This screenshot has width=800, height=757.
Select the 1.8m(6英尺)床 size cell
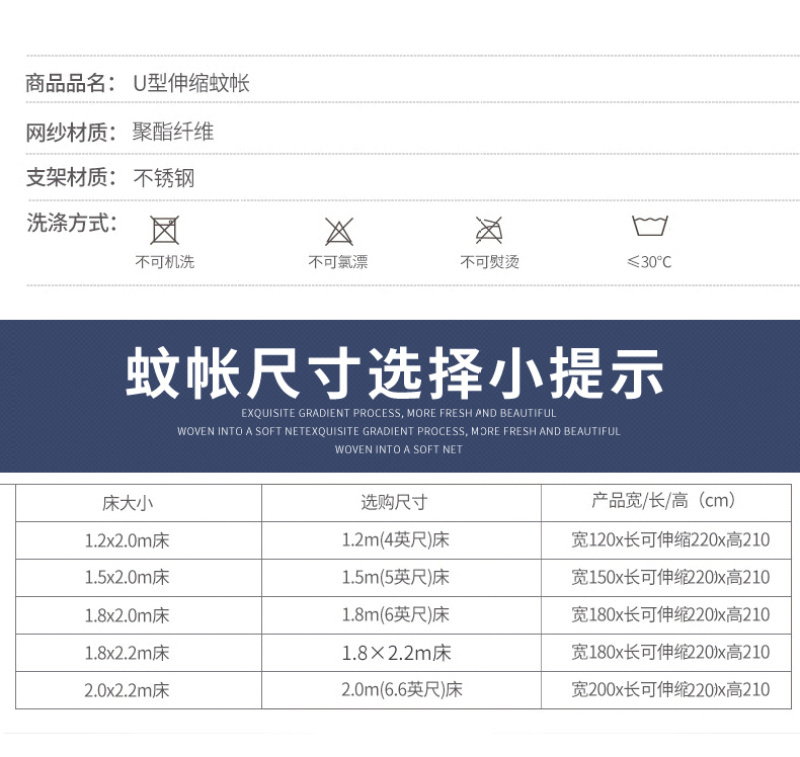coord(395,615)
